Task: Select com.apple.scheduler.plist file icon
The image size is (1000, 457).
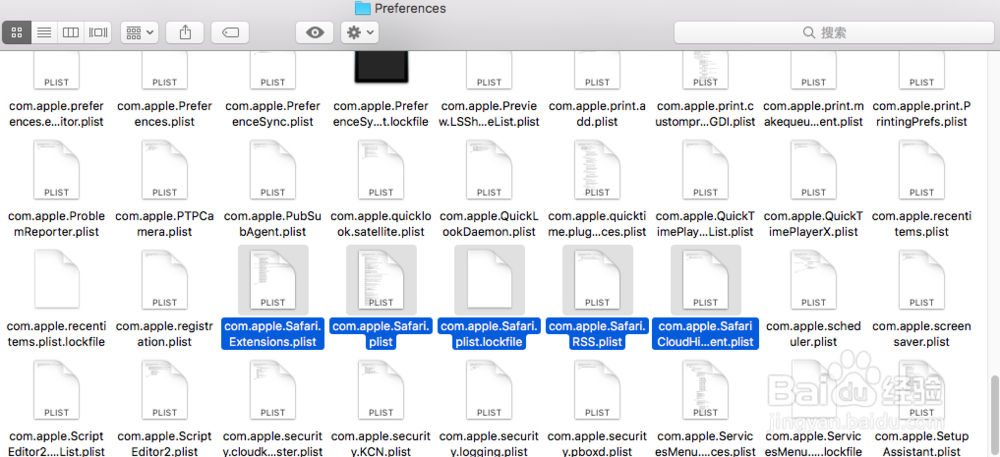Action: 814,279
